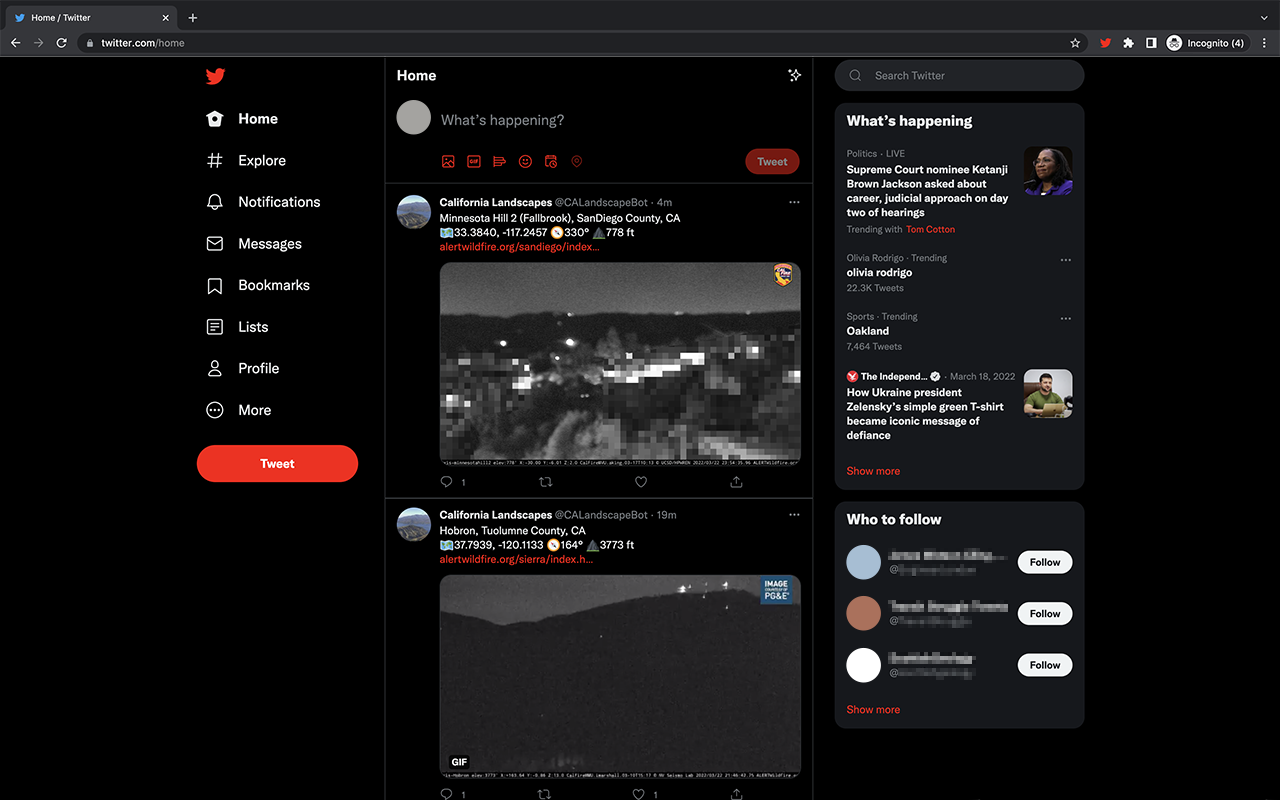This screenshot has width=1280, height=800.
Task: Follow the first suggested account
Action: [1045, 562]
